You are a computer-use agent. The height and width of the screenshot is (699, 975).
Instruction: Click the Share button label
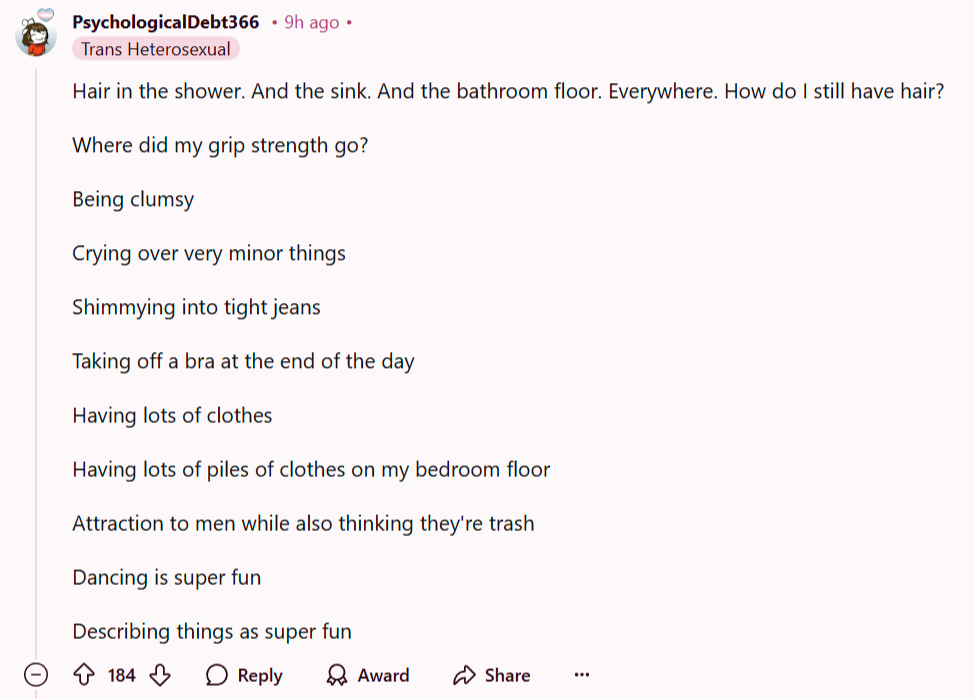click(507, 675)
